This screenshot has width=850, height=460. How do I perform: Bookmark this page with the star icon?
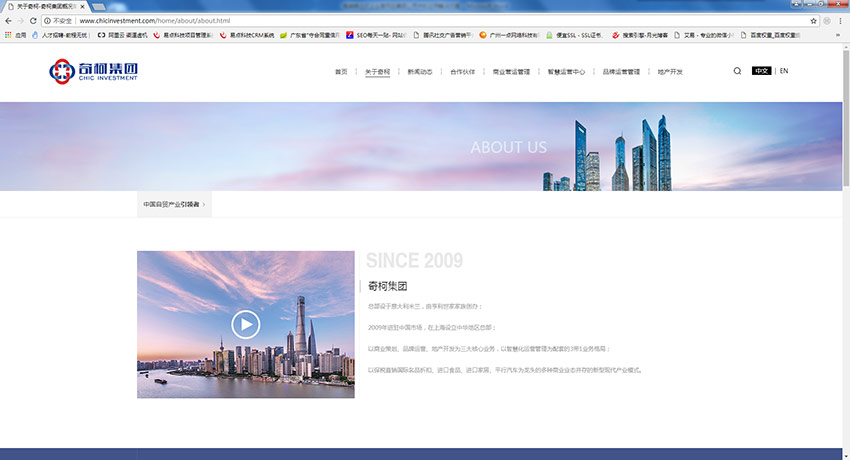click(x=814, y=21)
